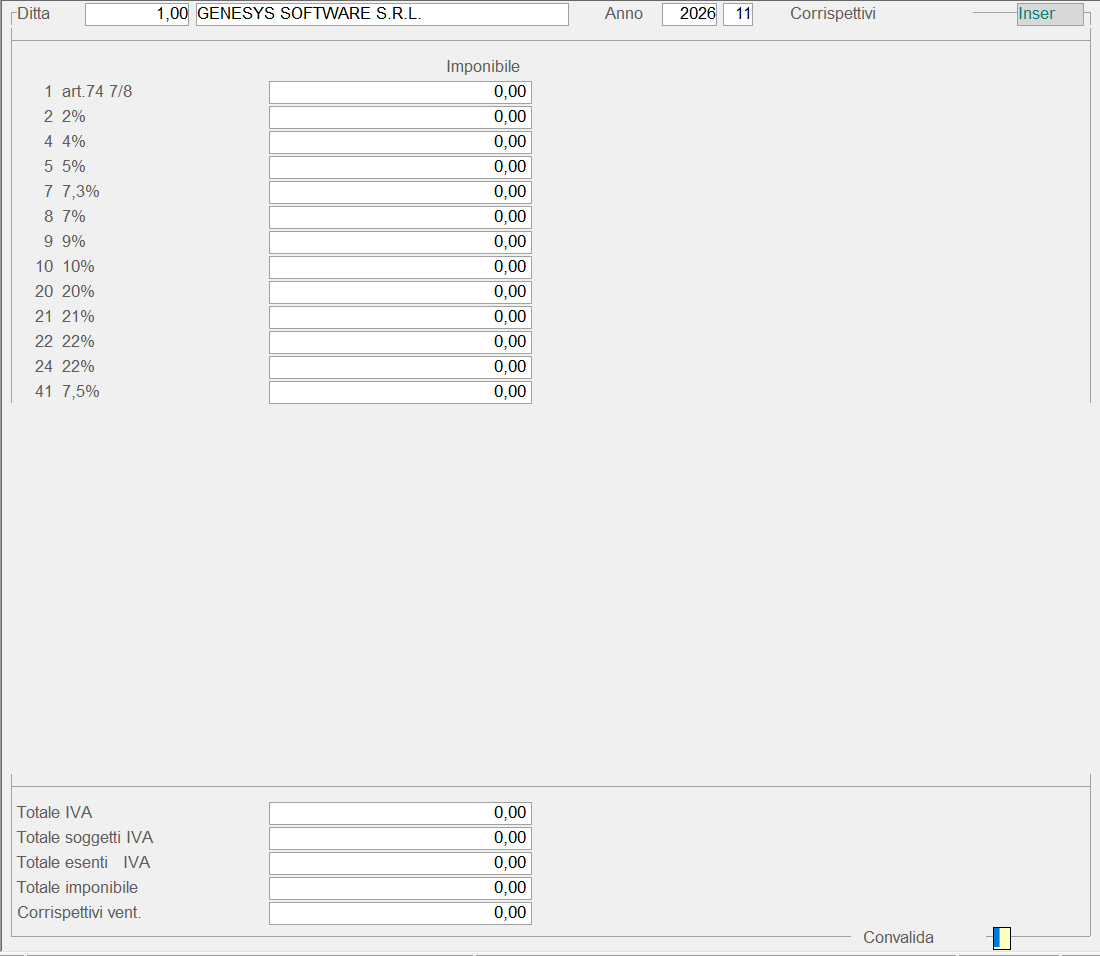Click the Inser mode button
Viewport: 1100px width, 956px height.
pyautogui.click(x=1049, y=14)
